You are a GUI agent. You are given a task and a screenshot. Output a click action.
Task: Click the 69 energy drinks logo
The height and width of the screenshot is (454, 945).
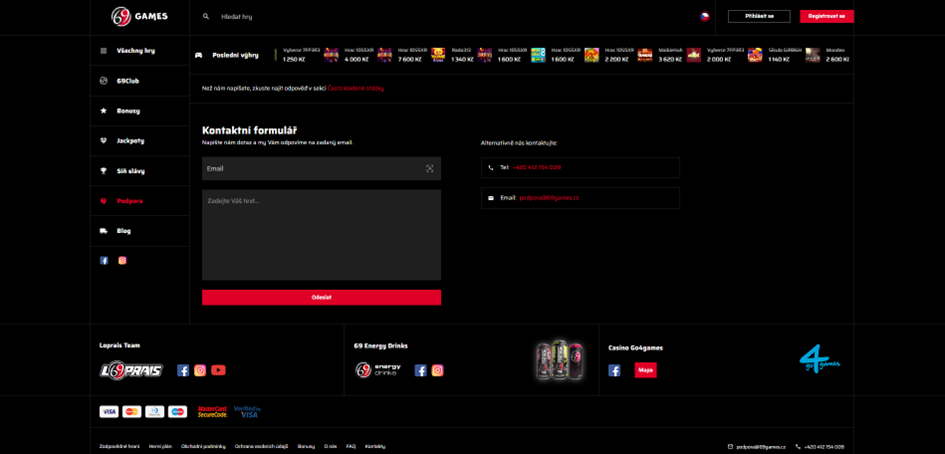point(378,370)
